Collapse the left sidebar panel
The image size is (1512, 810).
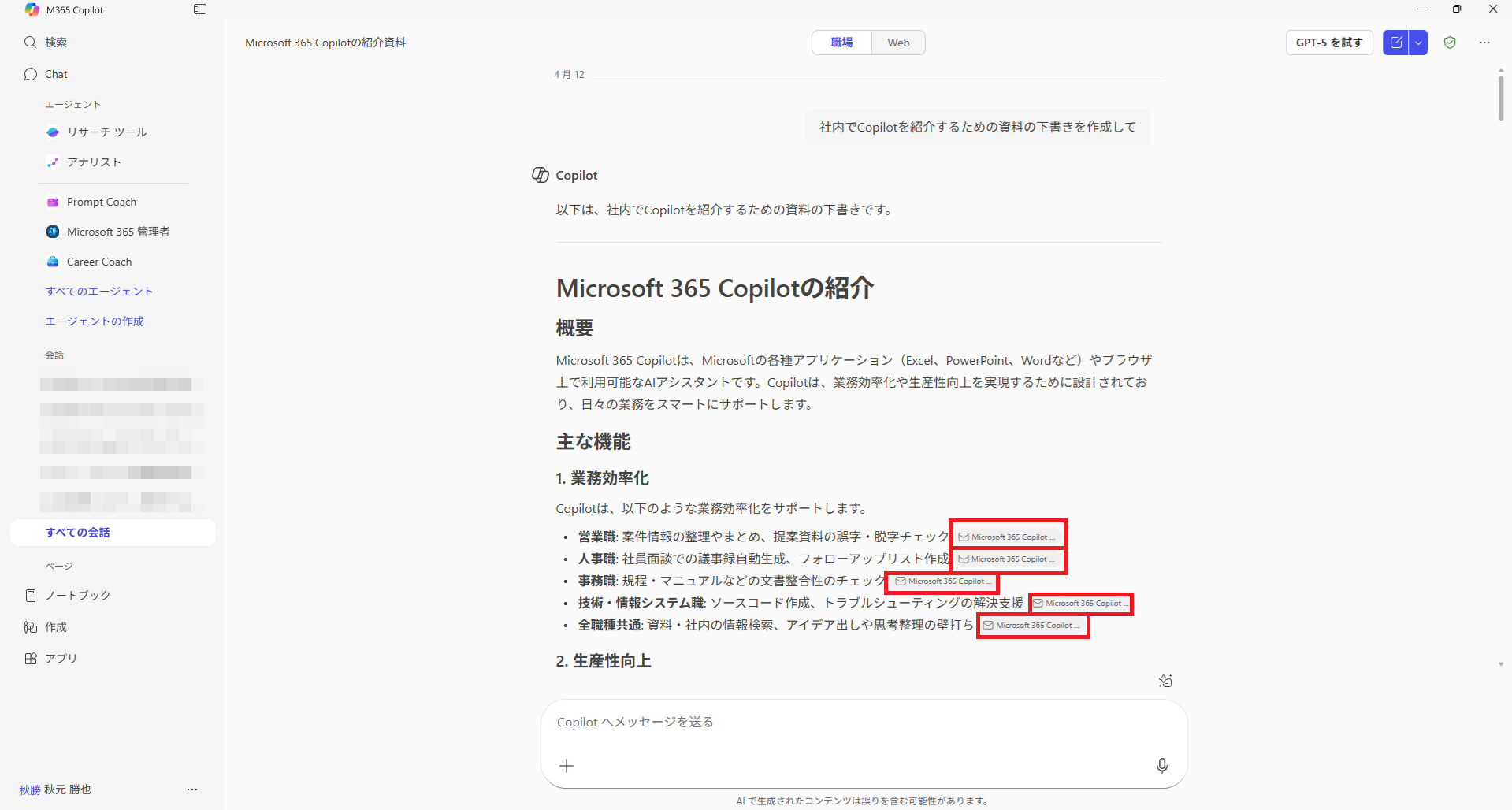(200, 9)
